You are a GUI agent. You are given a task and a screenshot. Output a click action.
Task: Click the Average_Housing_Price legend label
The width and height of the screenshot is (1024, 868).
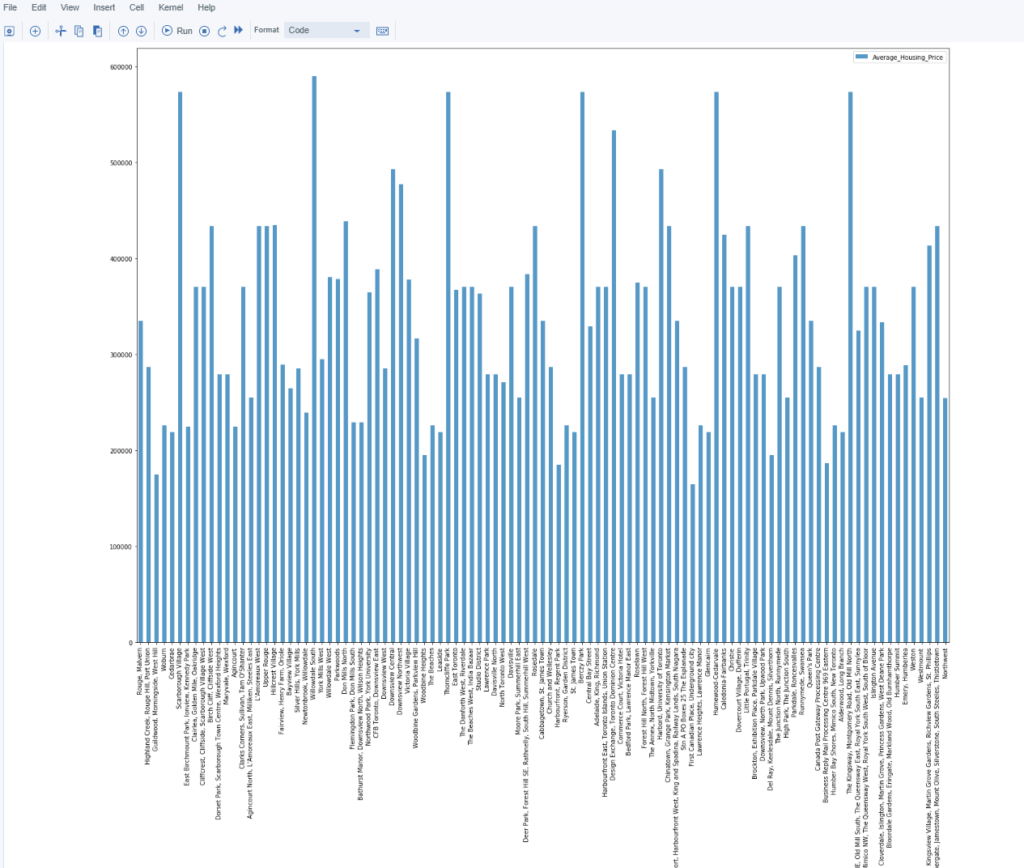pos(907,57)
